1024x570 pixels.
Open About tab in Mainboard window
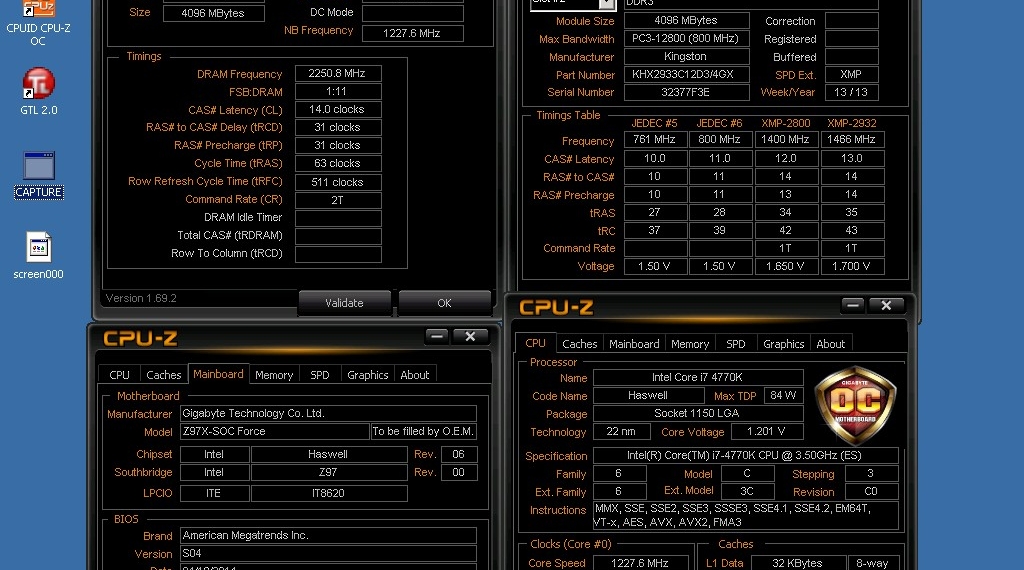click(x=415, y=375)
